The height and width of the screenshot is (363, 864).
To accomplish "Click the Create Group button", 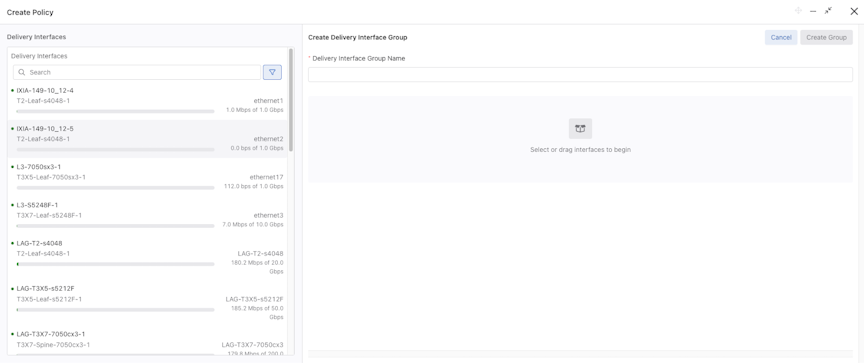I will tap(826, 37).
